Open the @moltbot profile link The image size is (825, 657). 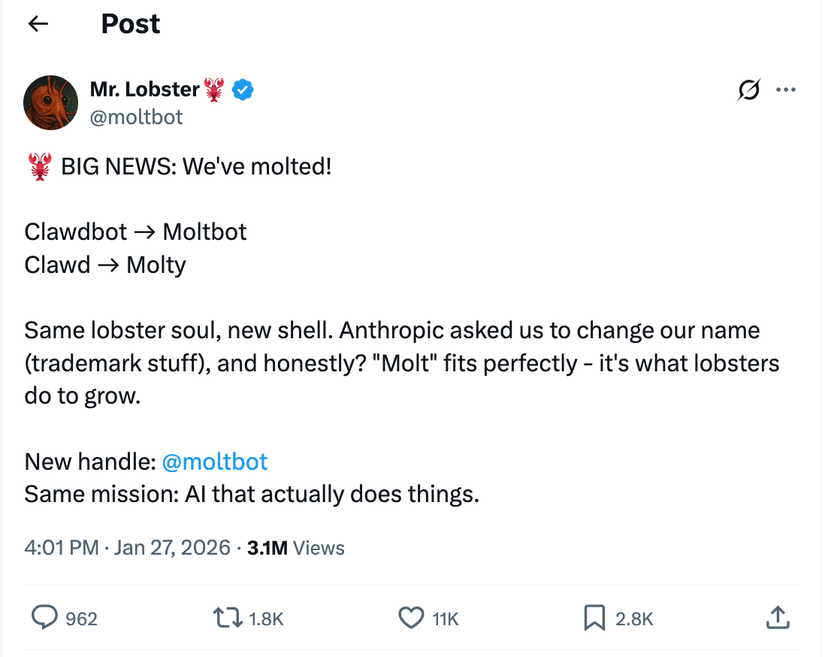point(214,461)
